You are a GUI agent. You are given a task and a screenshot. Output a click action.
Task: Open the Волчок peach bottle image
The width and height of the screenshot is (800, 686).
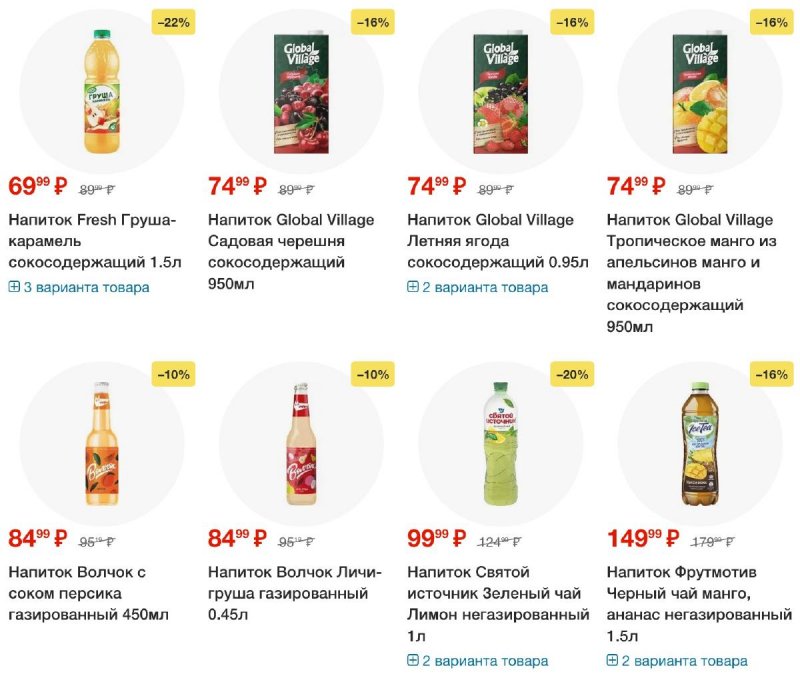tap(102, 443)
